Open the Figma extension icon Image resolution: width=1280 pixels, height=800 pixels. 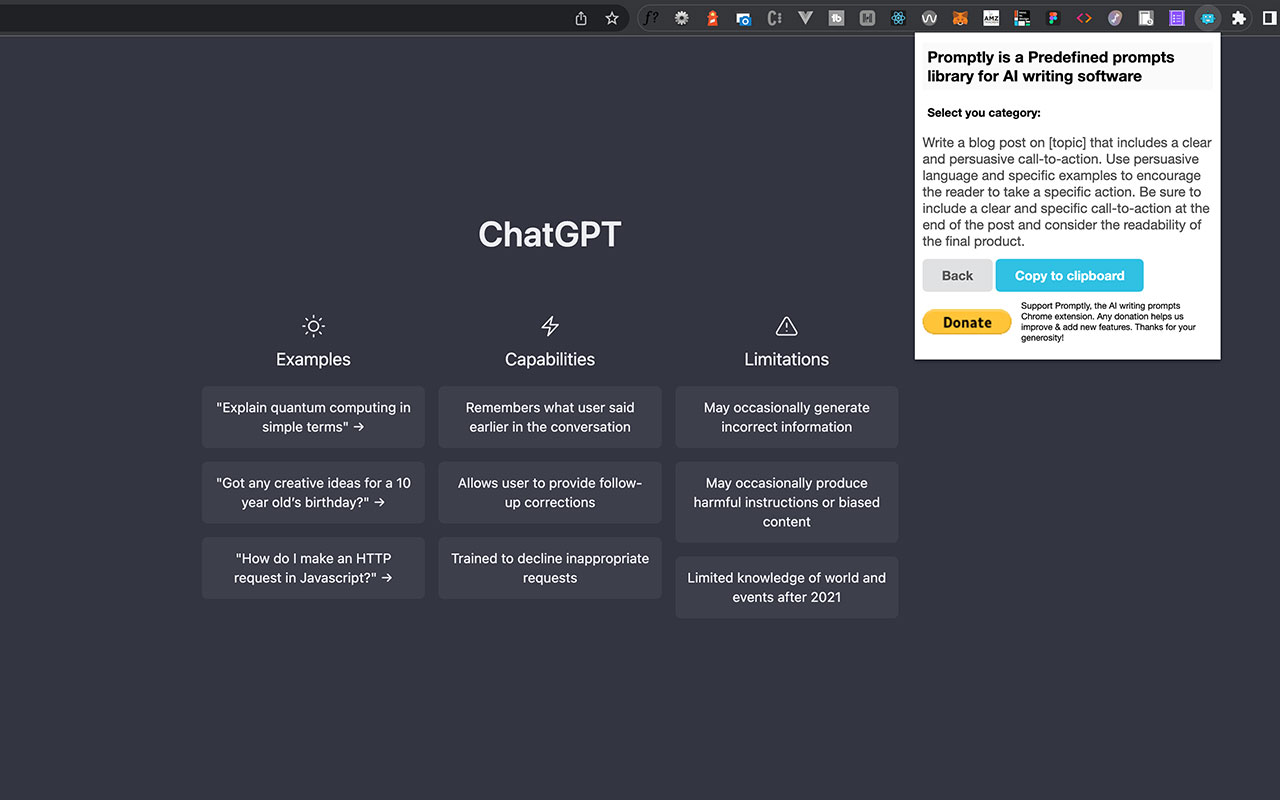pyautogui.click(x=1053, y=18)
